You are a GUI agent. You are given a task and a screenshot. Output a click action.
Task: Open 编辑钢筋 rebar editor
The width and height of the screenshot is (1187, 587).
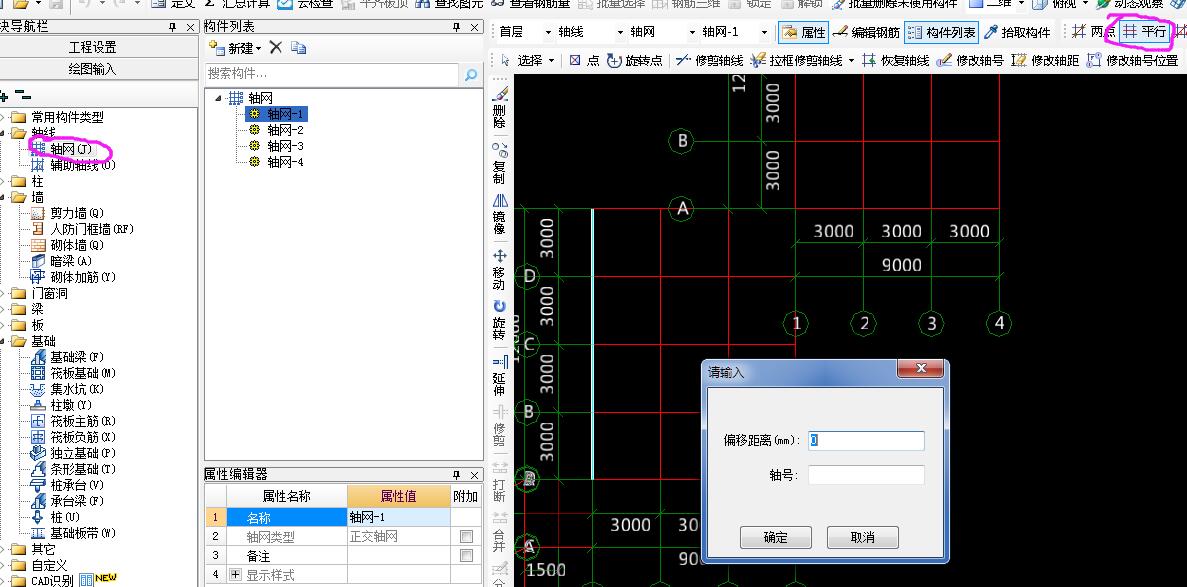(866, 33)
